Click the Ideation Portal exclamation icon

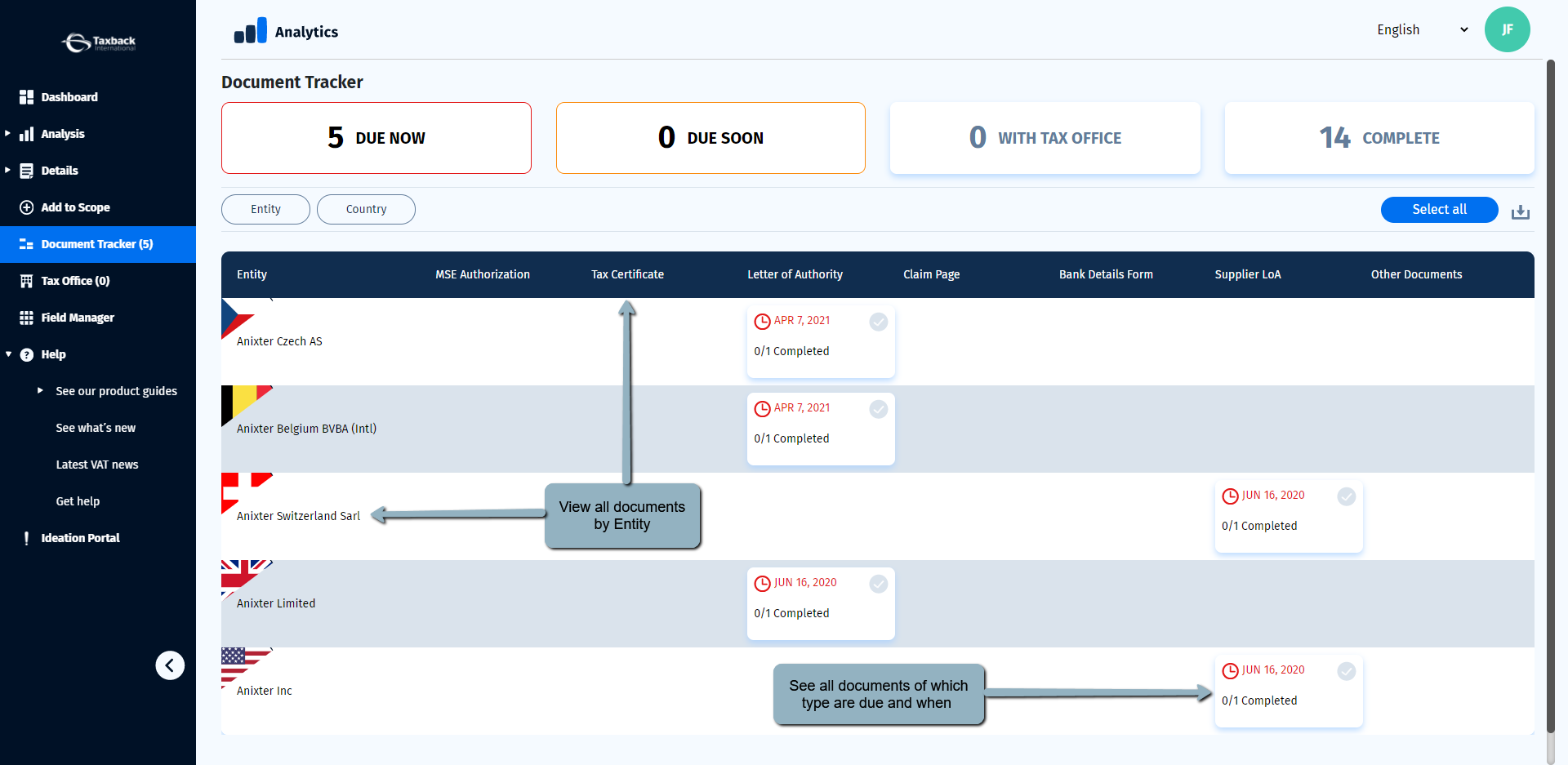pos(26,538)
